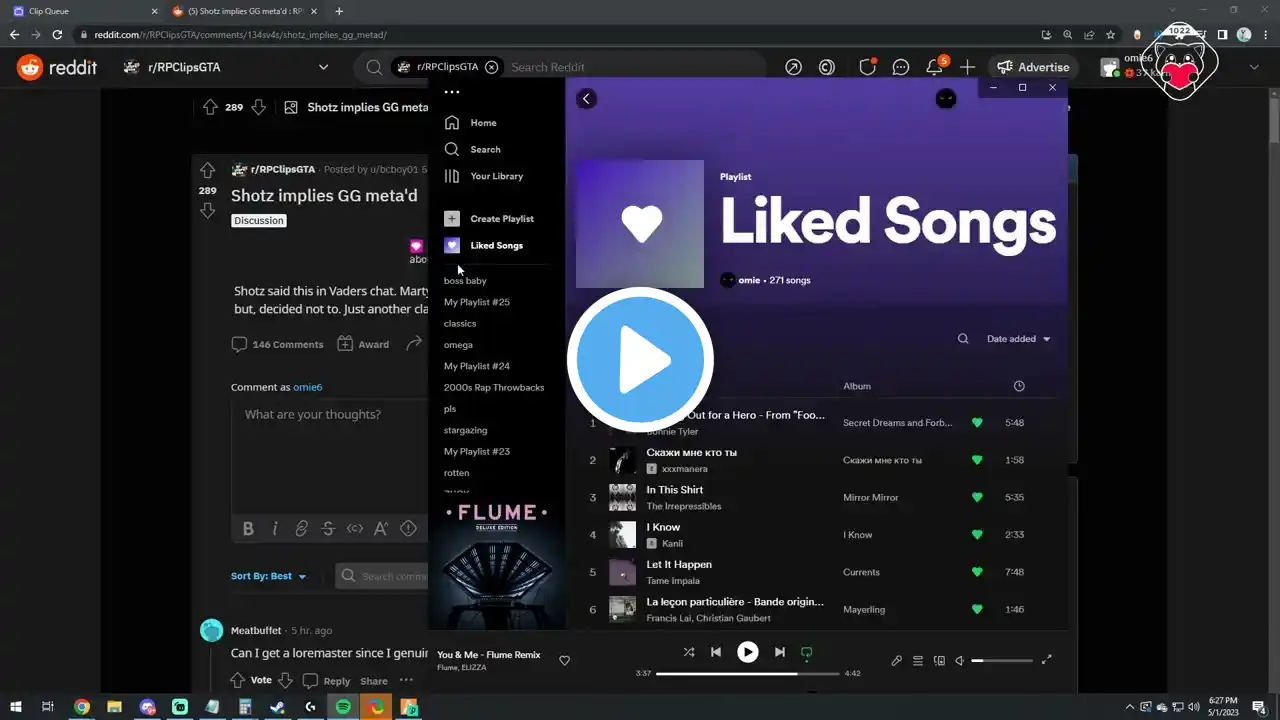Play the current song from the bottom player bar
1280x720 pixels.
pyautogui.click(x=747, y=652)
